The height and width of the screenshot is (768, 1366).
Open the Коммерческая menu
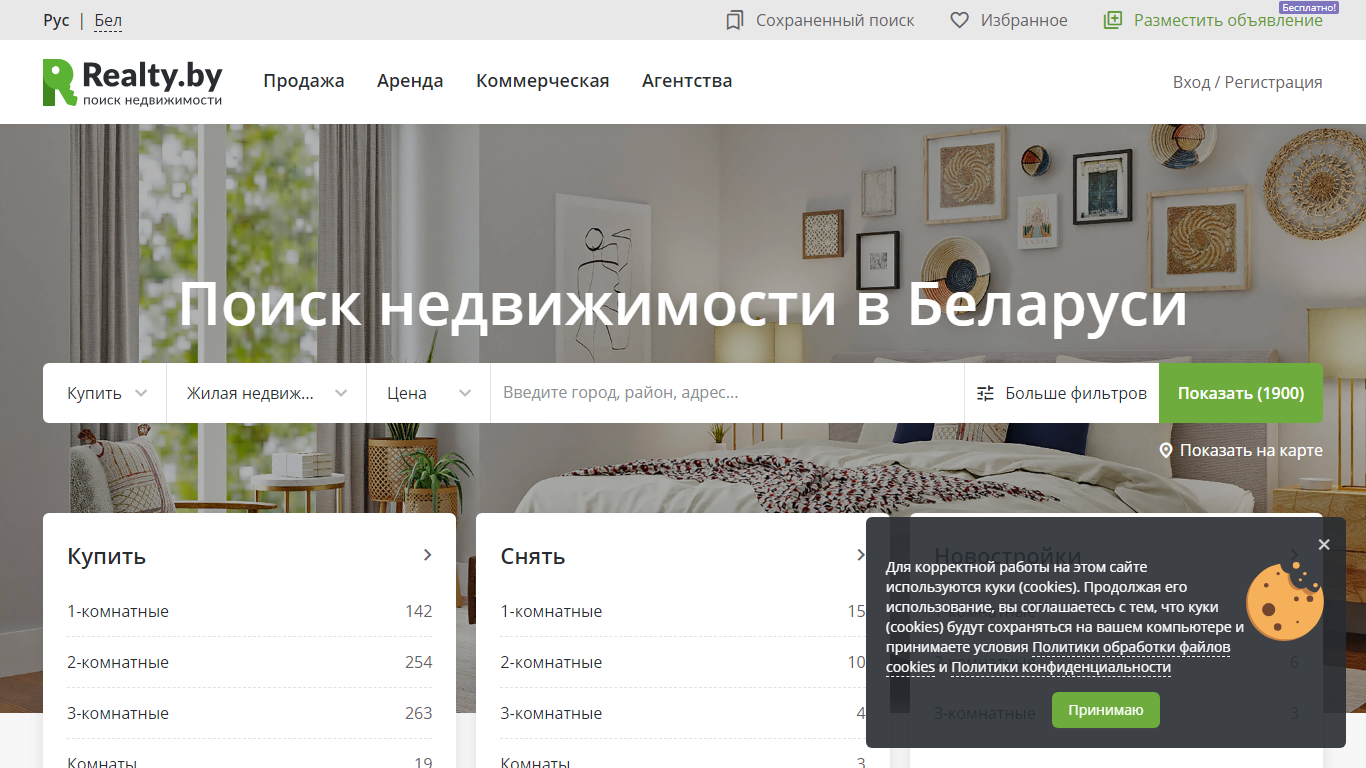point(543,81)
